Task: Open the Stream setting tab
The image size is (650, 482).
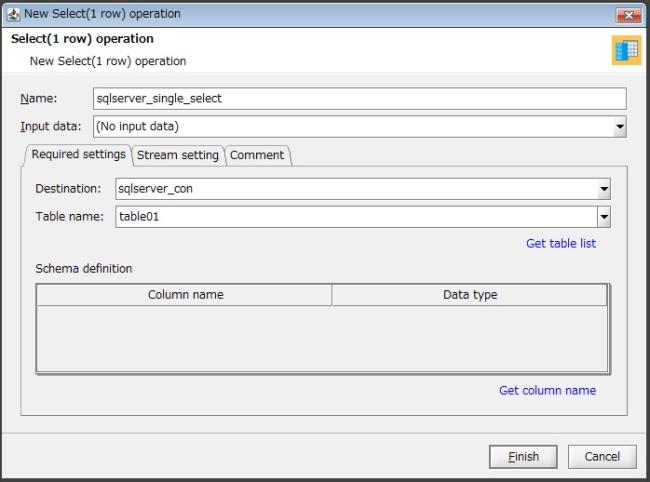Action: [x=177, y=155]
